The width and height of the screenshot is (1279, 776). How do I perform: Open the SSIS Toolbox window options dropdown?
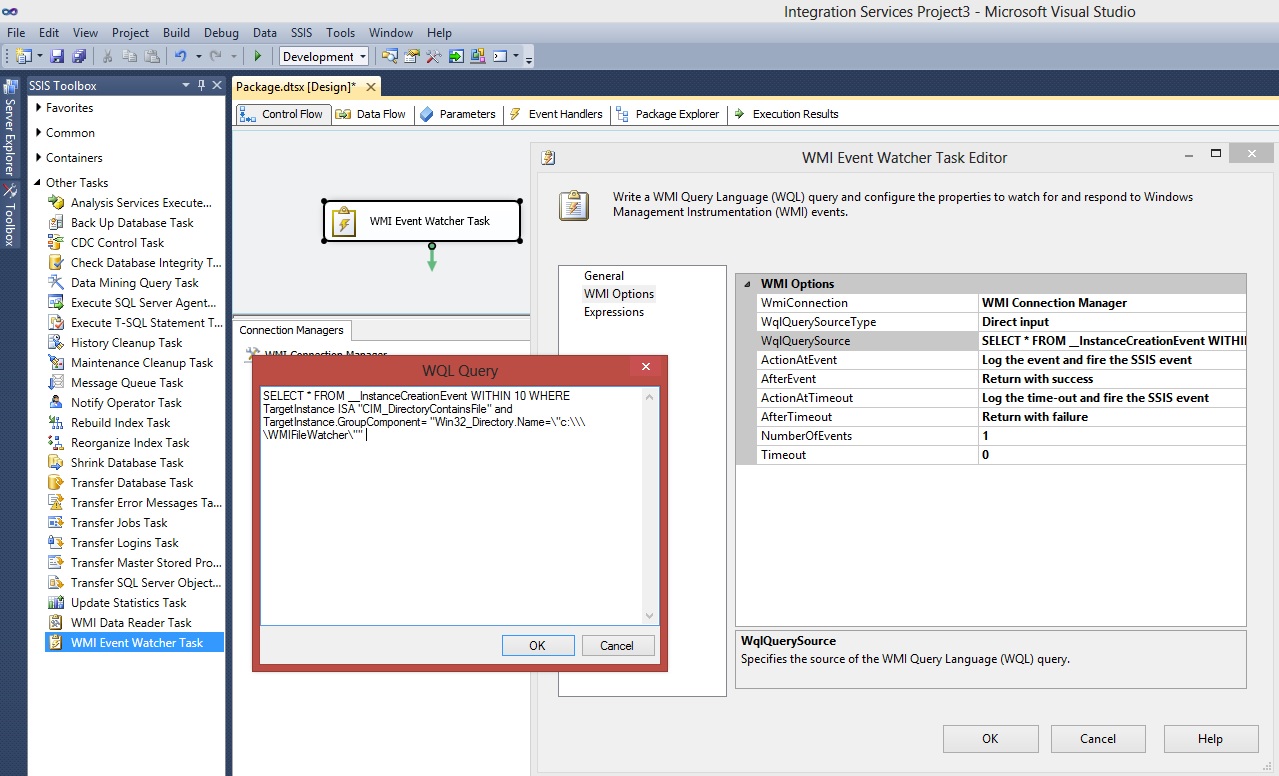coord(186,86)
